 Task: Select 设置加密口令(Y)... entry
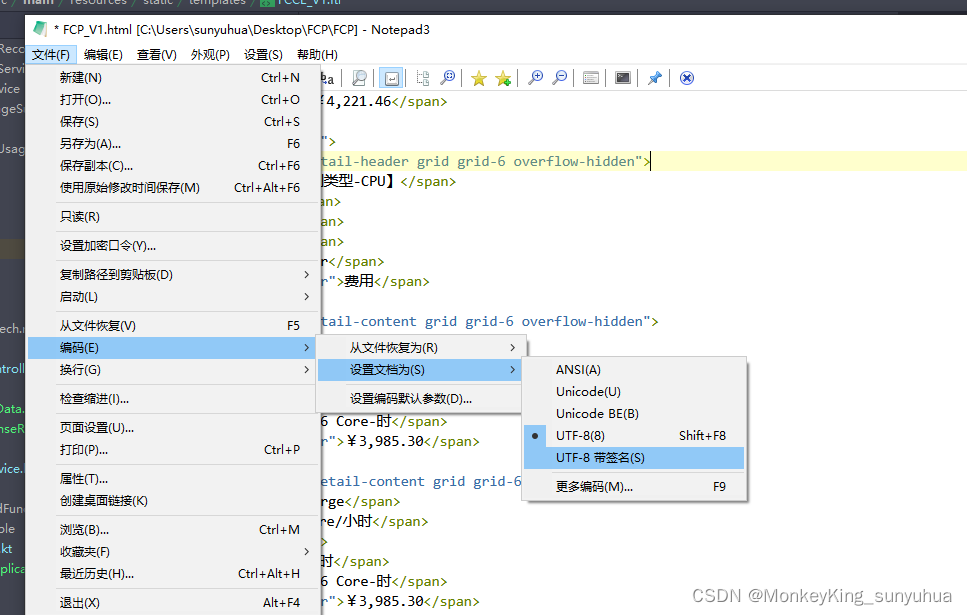tap(171, 246)
